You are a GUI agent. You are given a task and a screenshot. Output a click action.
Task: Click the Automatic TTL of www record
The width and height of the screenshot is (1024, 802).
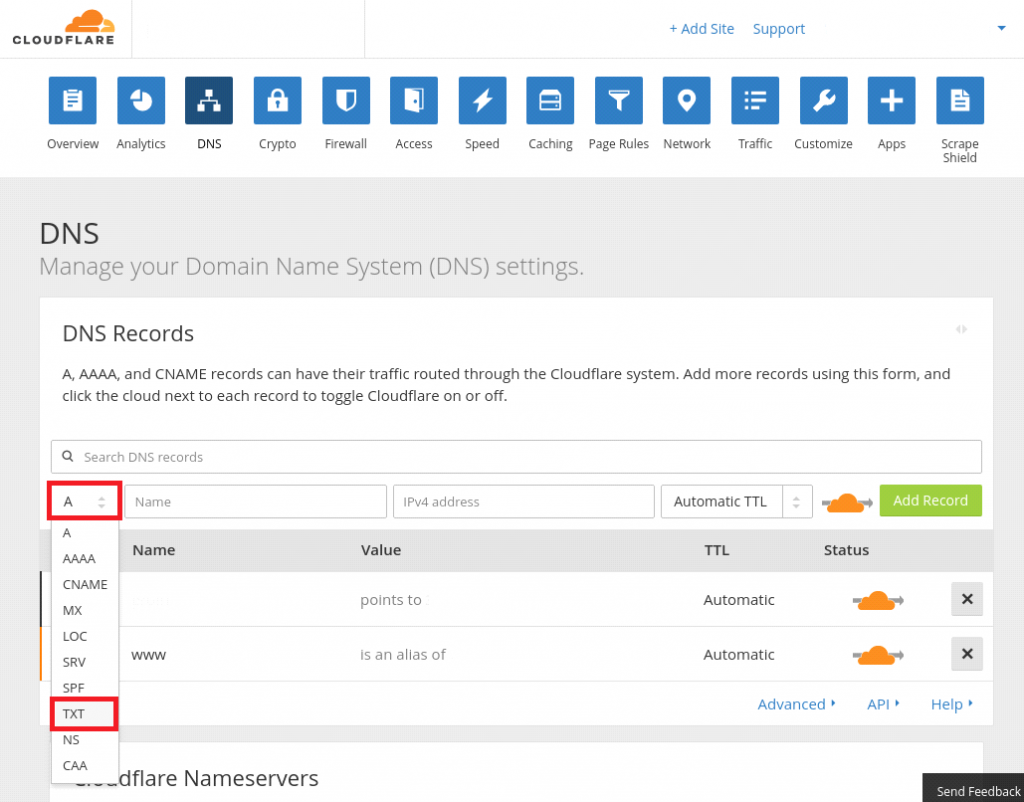[739, 654]
